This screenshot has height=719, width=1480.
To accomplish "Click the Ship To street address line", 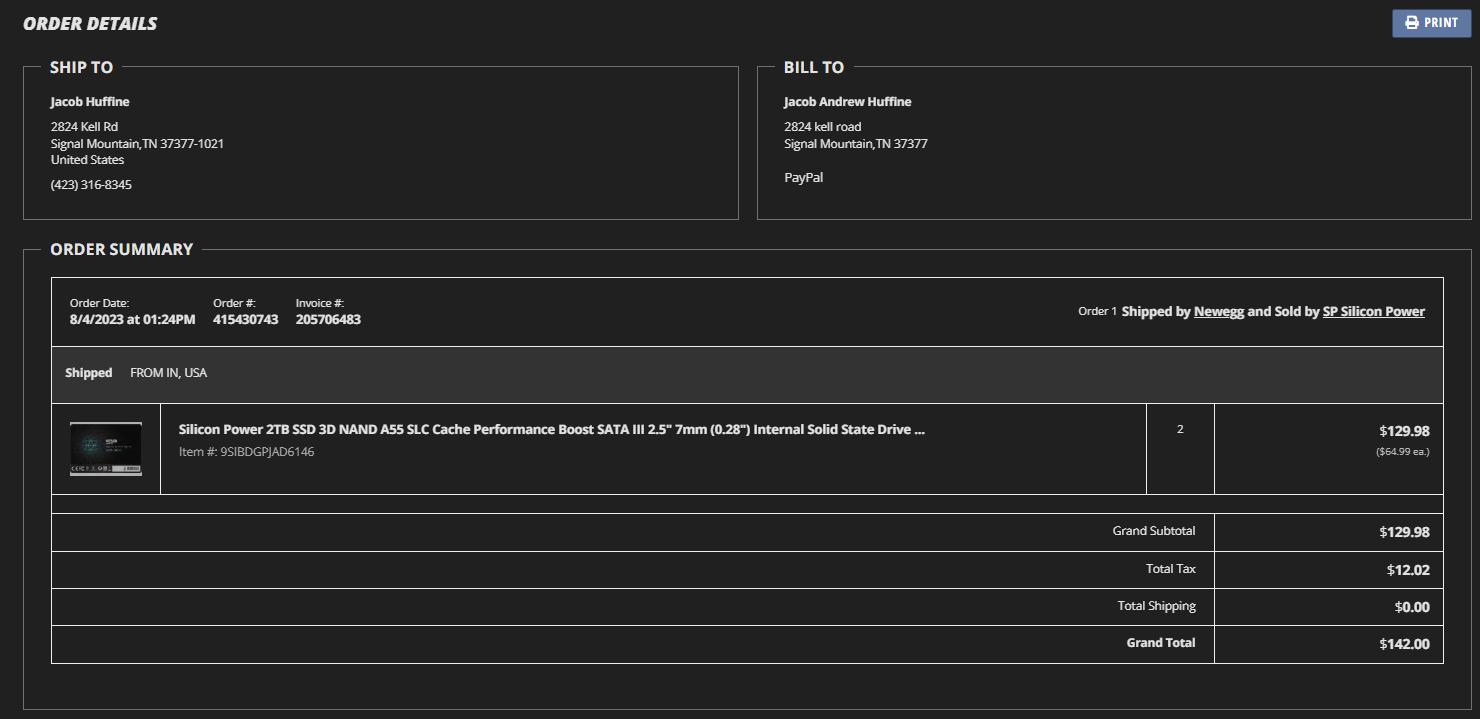I will tap(84, 127).
